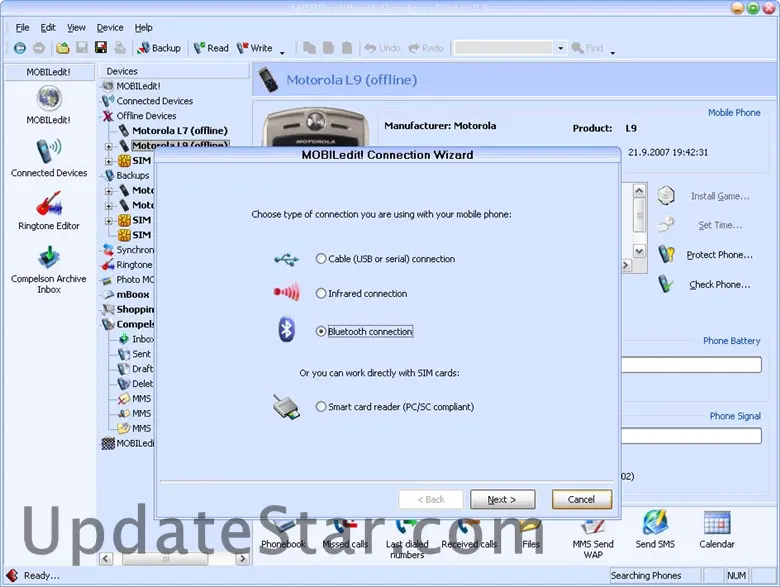Click the Calendar icon
This screenshot has width=780, height=587.
[x=716, y=525]
